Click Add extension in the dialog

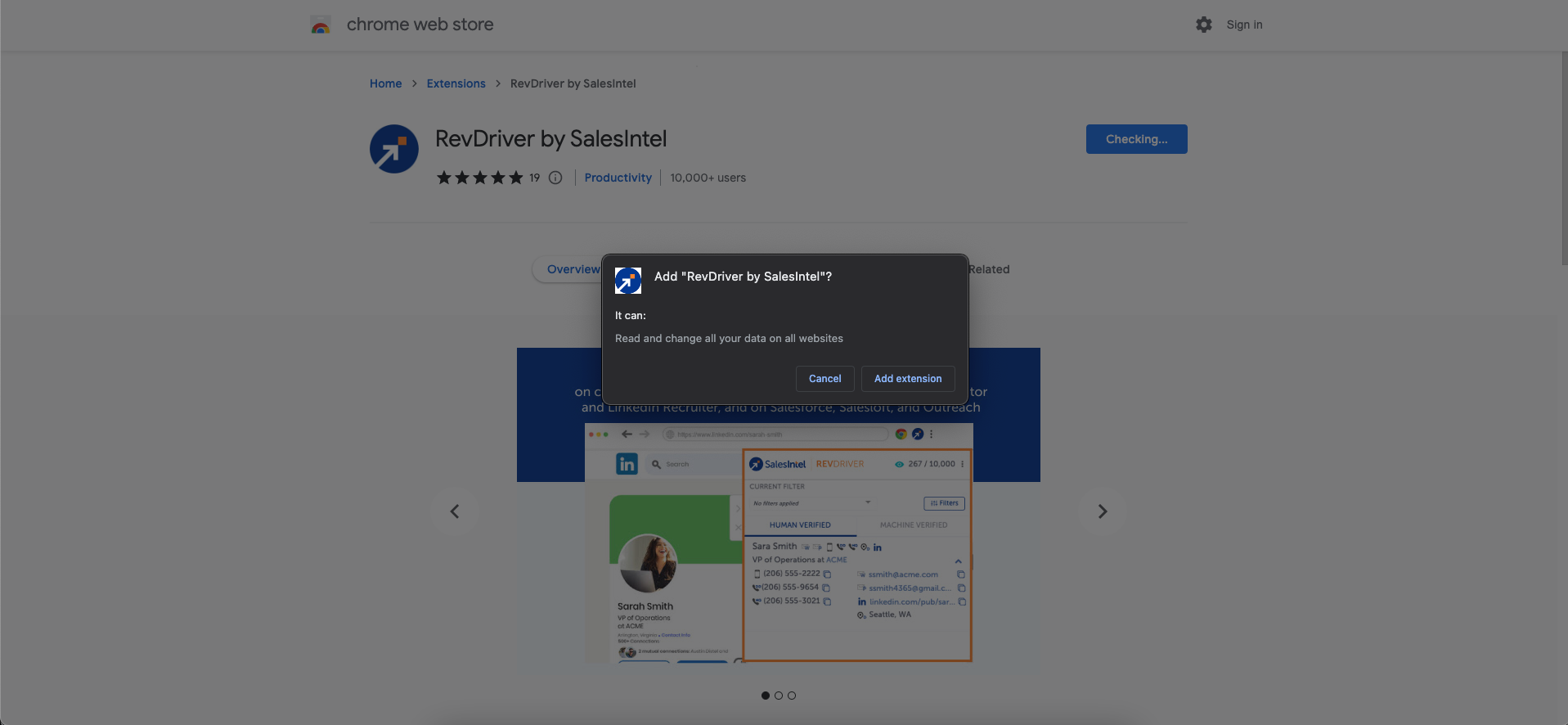pyautogui.click(x=908, y=379)
